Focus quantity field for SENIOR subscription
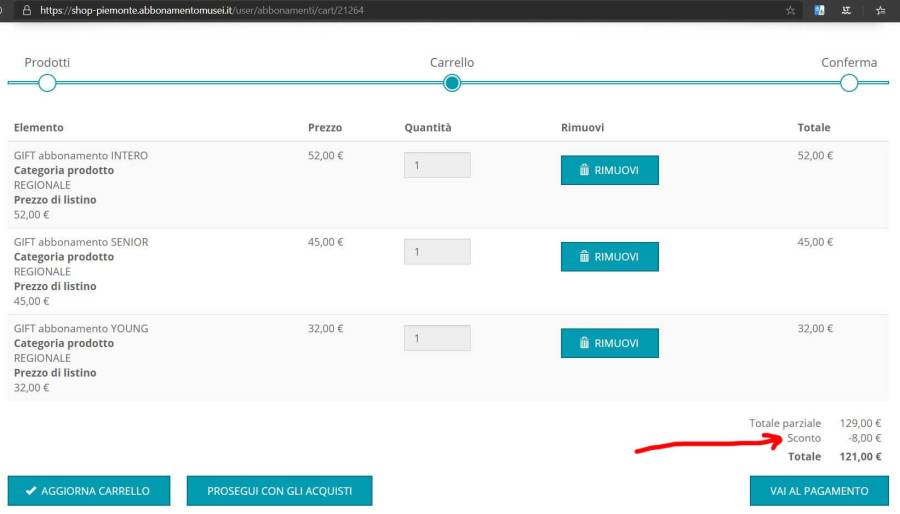Screen dimensions: 900x514 click(437, 252)
